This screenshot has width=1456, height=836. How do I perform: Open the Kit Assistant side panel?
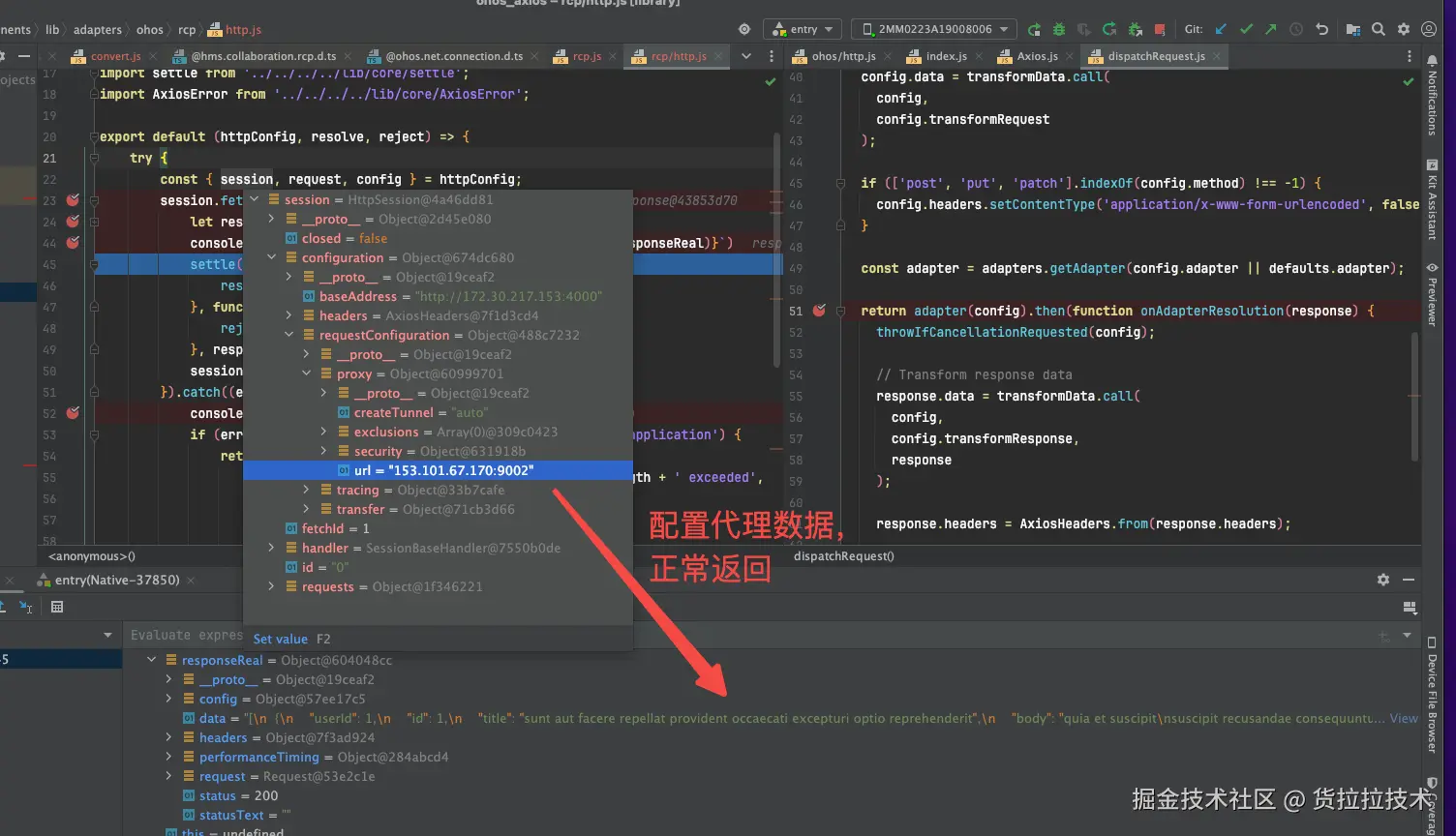[1433, 199]
